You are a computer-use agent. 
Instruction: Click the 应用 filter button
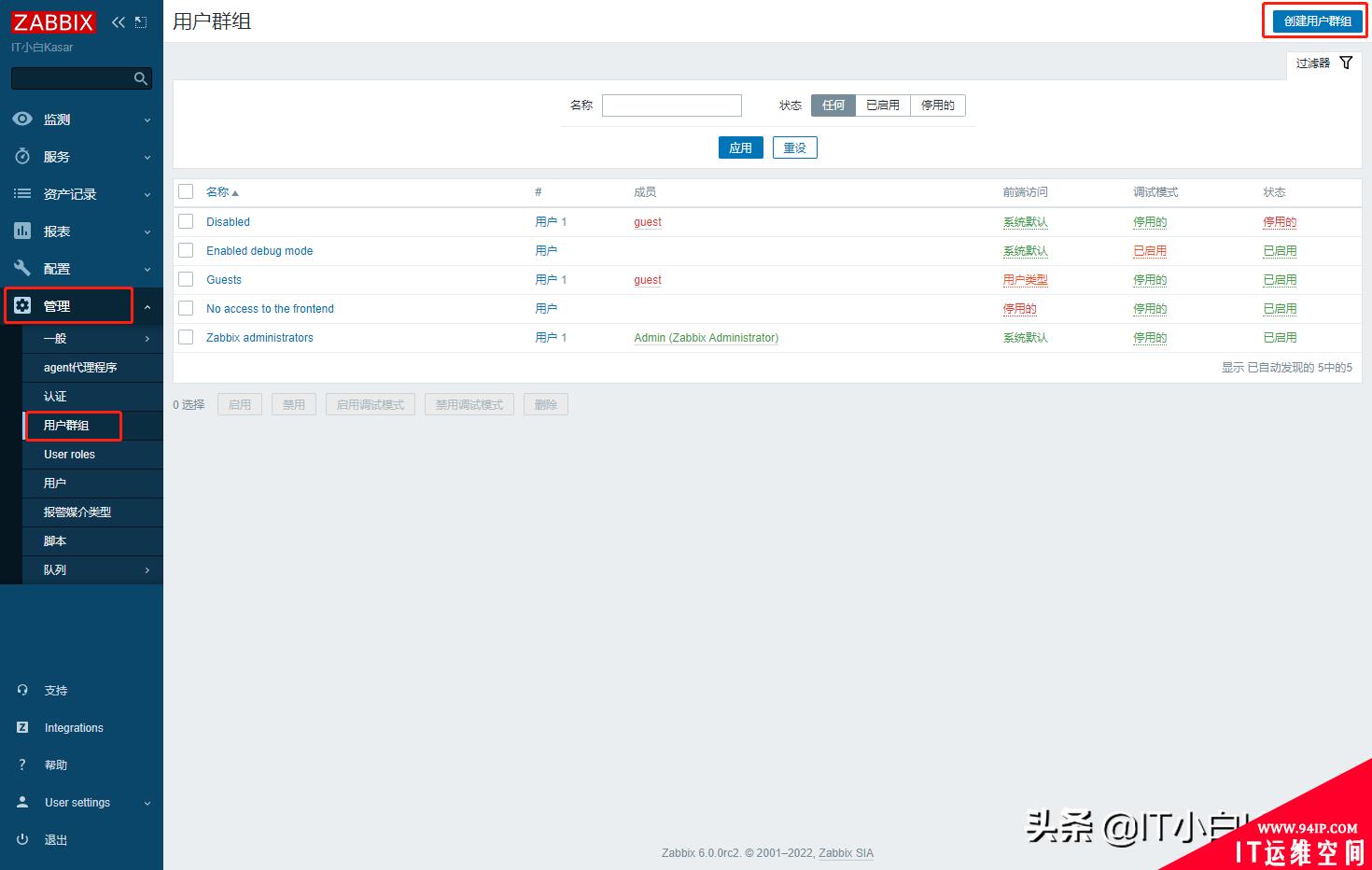pyautogui.click(x=741, y=147)
